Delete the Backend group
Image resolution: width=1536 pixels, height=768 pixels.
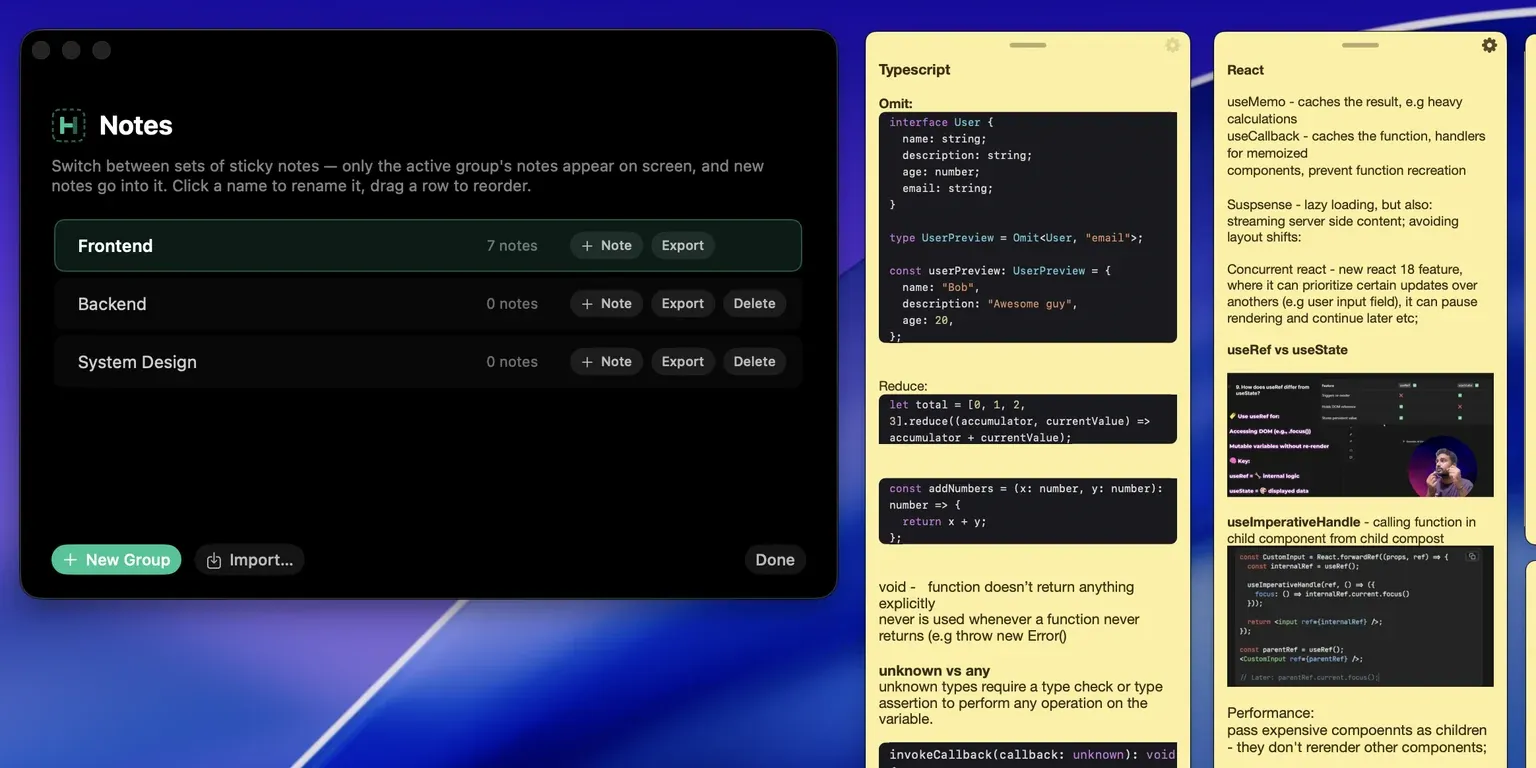point(754,304)
